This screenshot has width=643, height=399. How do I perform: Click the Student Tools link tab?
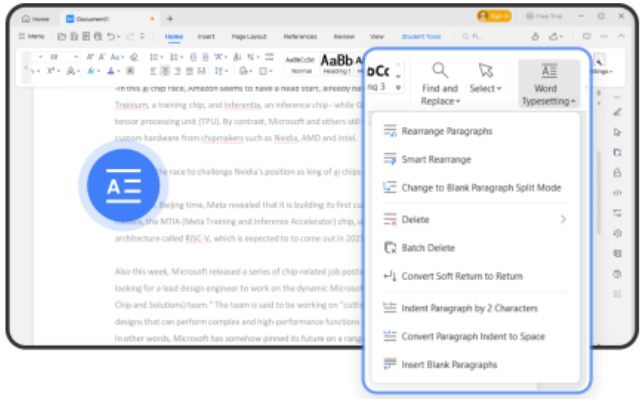point(421,36)
